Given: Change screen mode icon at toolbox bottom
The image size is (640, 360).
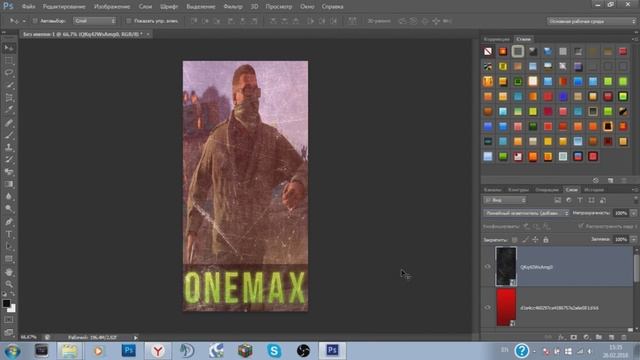Looking at the screenshot, I should pos(9,332).
